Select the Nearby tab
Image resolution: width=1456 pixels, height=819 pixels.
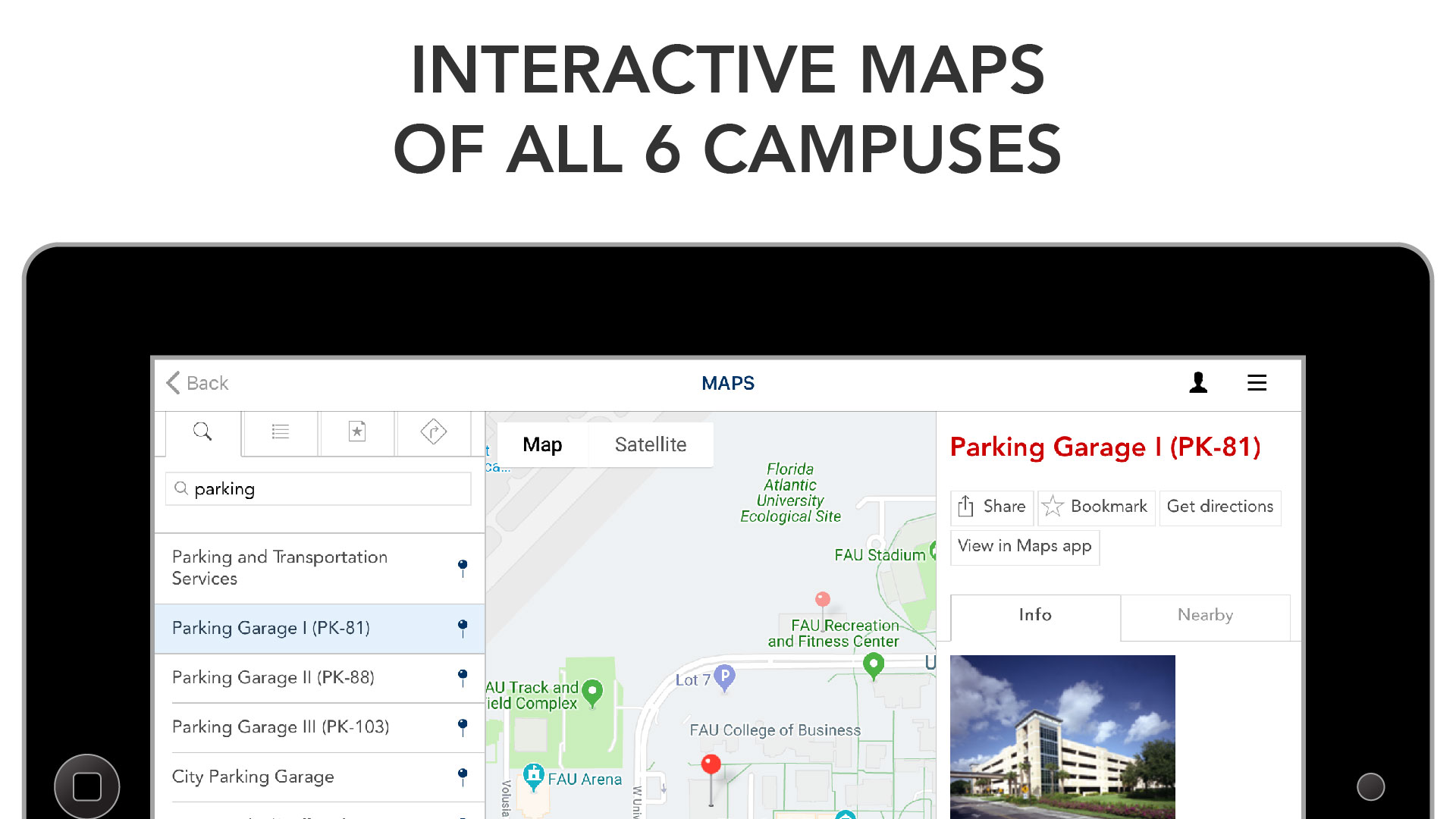(1205, 616)
